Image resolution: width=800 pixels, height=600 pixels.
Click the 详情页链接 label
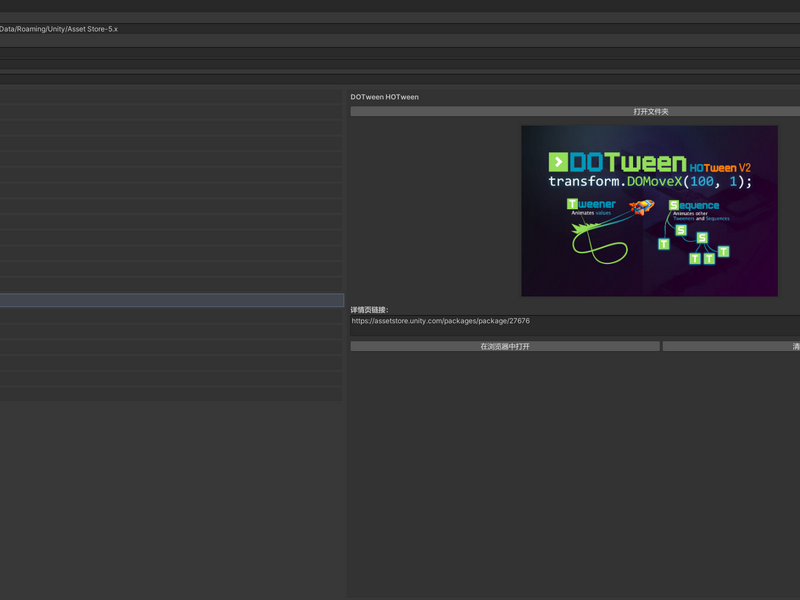[x=369, y=310]
